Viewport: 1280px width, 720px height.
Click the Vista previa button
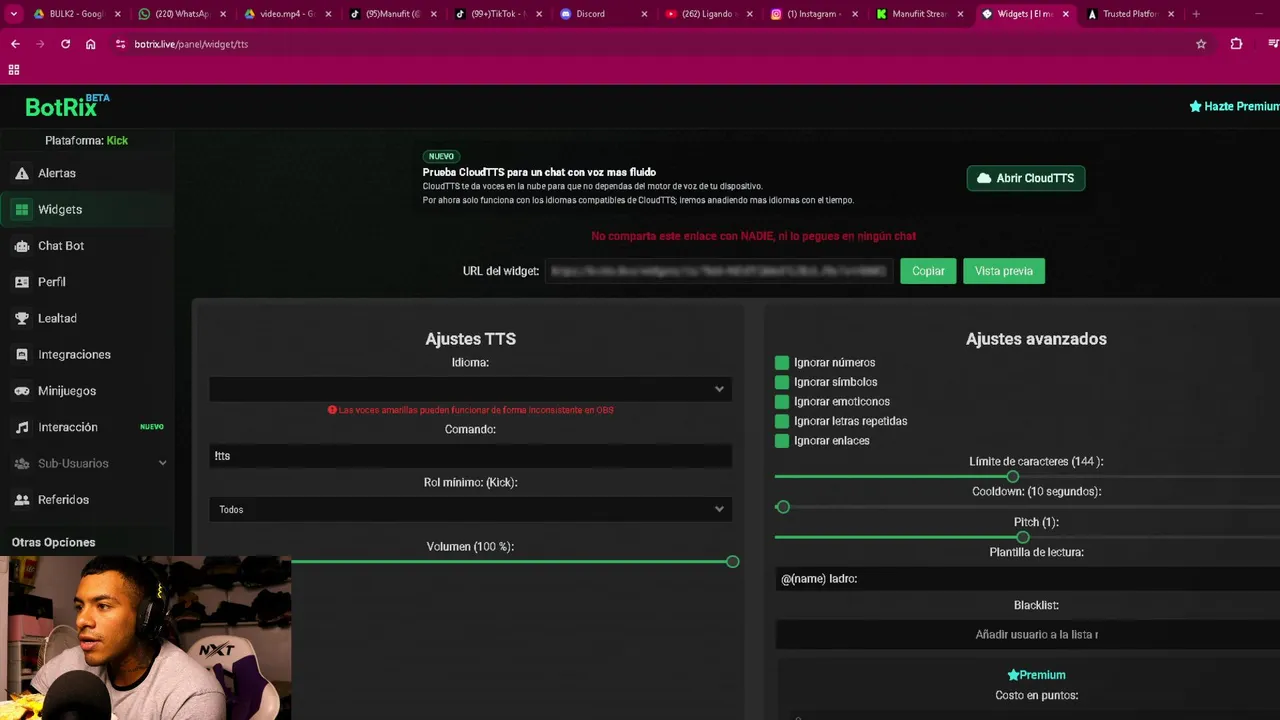pyautogui.click(x=1004, y=271)
